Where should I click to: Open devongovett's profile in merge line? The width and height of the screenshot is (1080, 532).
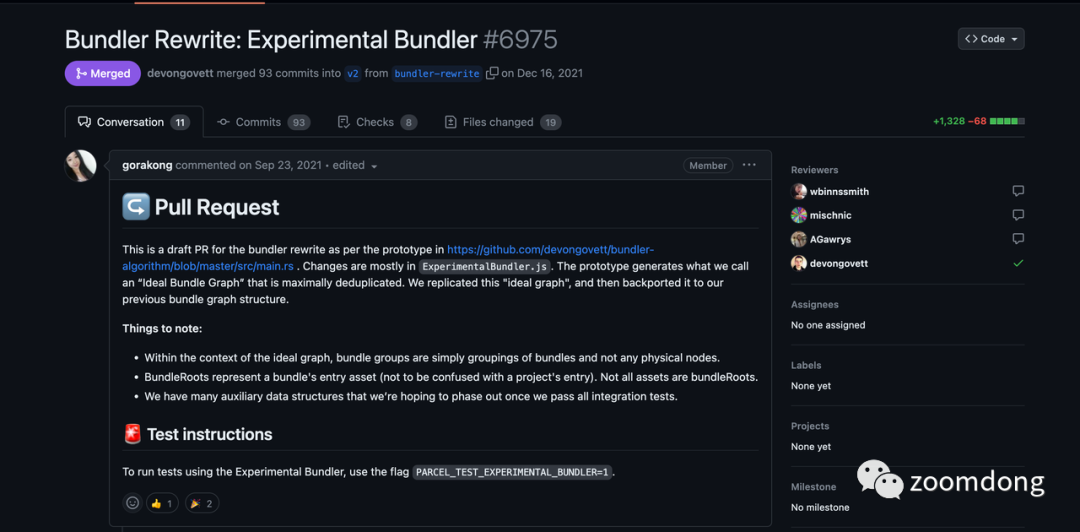point(180,73)
